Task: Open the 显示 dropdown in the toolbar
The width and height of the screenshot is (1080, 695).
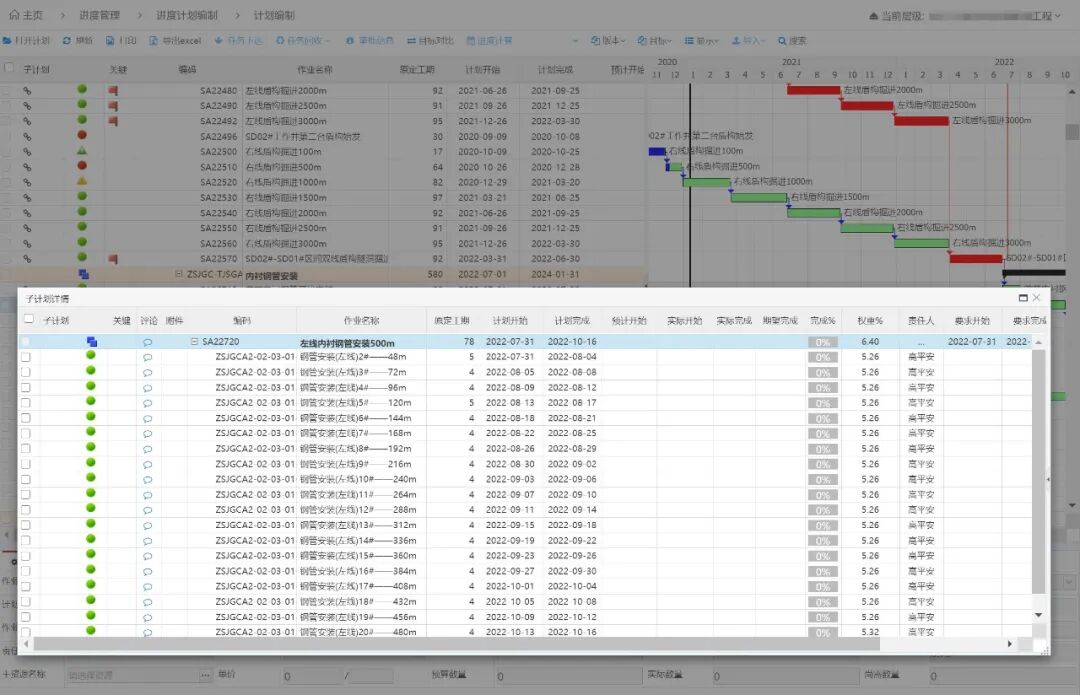Action: tap(701, 41)
